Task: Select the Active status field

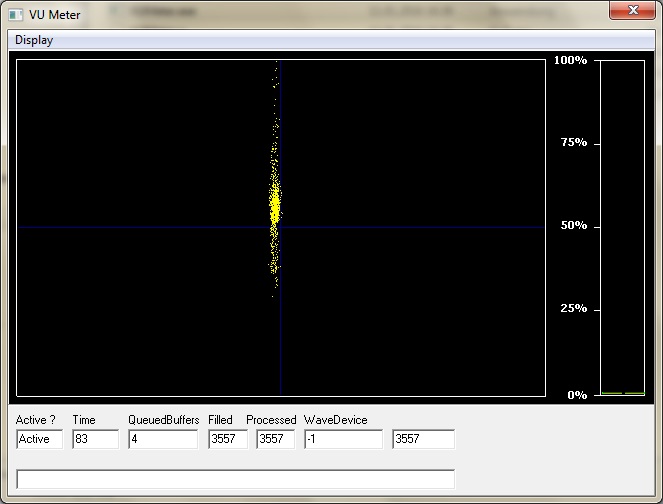Action: [x=40, y=439]
